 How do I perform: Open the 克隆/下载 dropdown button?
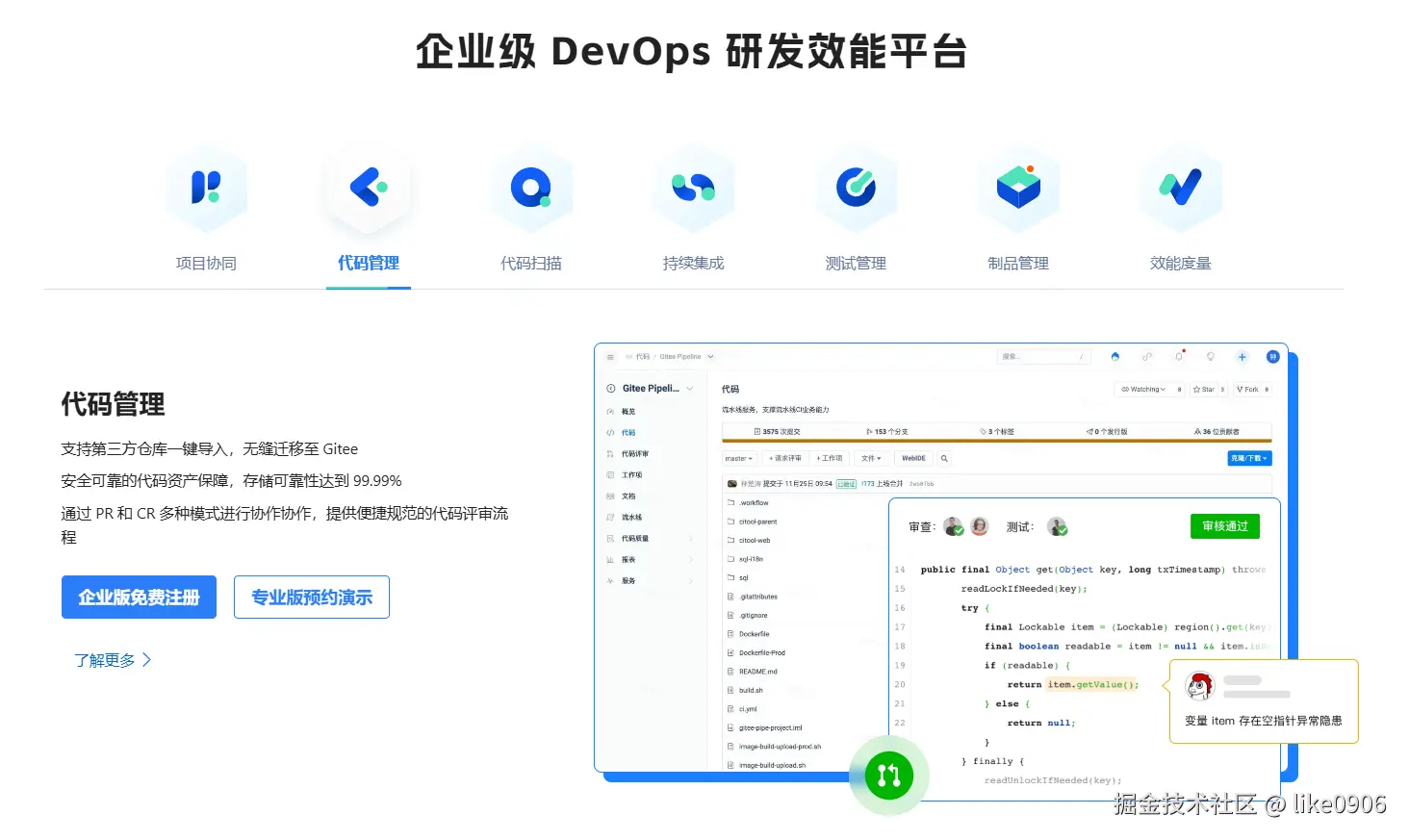[x=1249, y=459]
